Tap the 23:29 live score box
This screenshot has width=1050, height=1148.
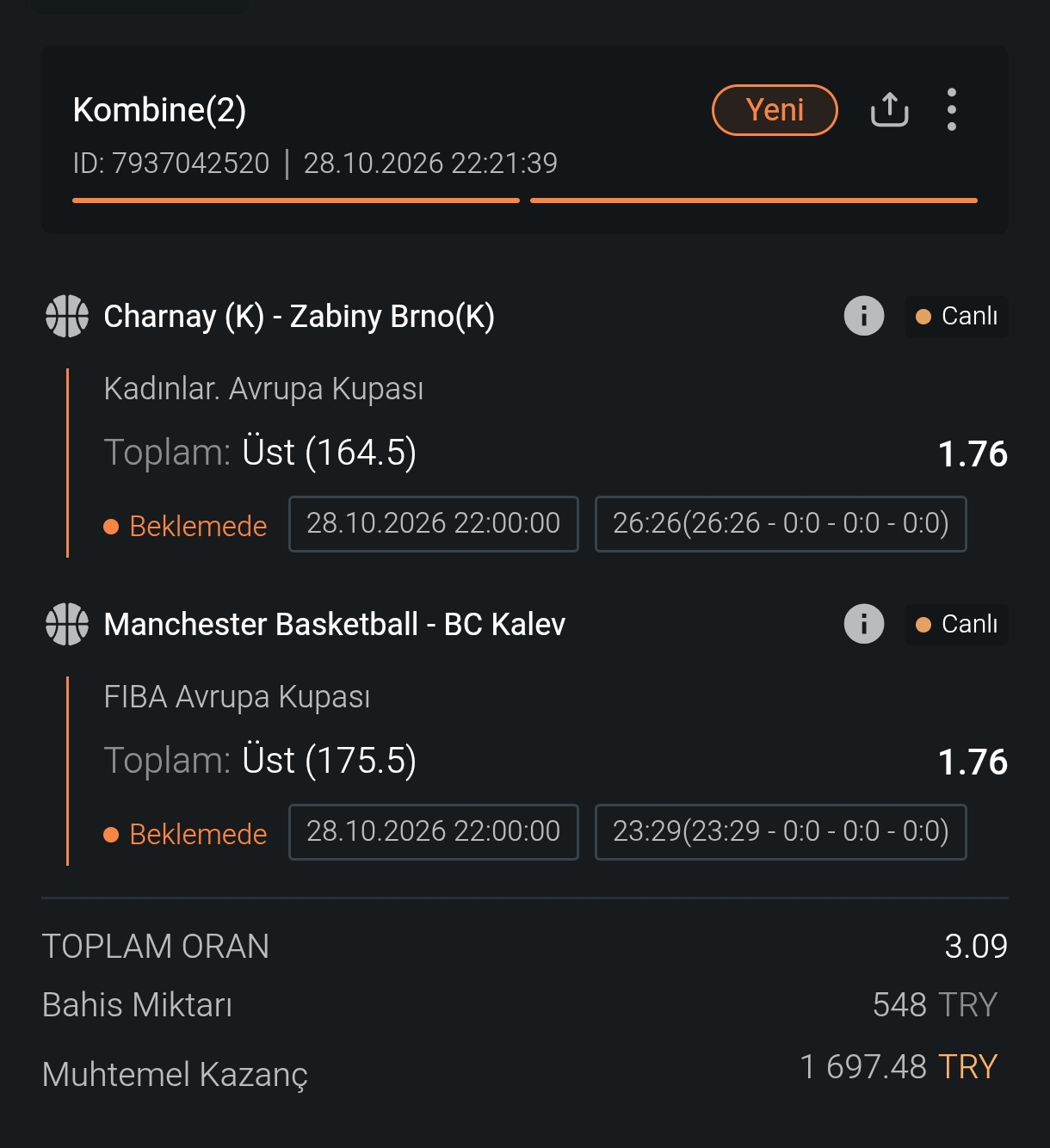click(781, 831)
